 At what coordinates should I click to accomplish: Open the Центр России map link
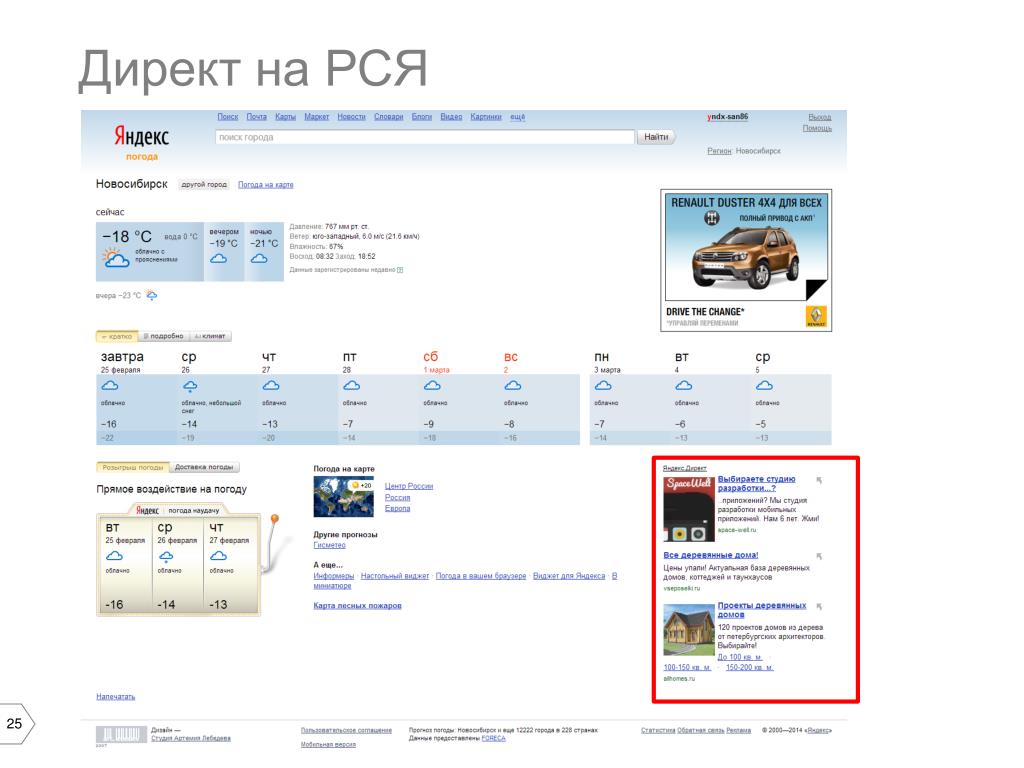pos(409,487)
